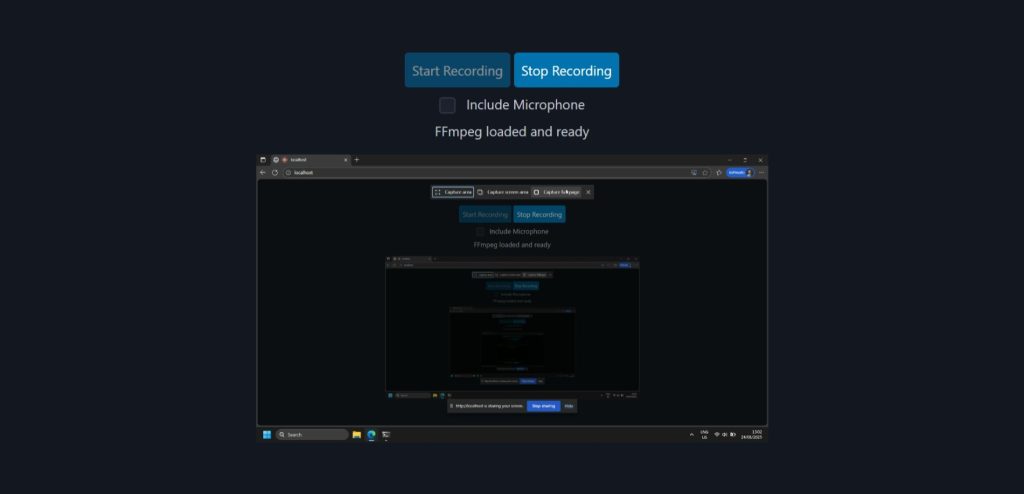Click the browser back arrow in preview
1024x494 pixels.
263,172
